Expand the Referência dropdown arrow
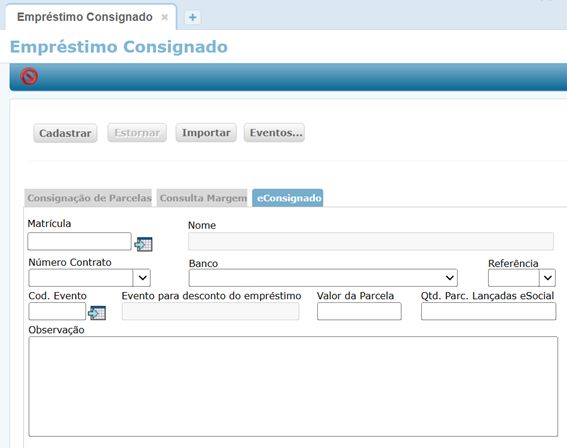Viewport: 567px width, 448px height. (x=547, y=278)
